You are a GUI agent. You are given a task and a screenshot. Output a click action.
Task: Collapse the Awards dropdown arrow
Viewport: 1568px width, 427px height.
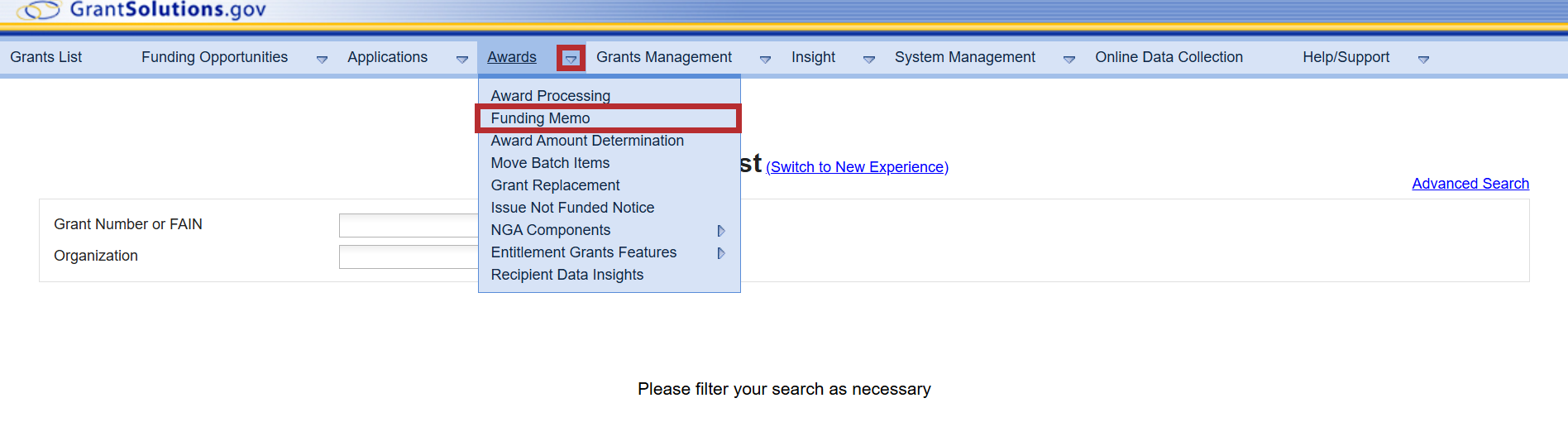(x=571, y=59)
